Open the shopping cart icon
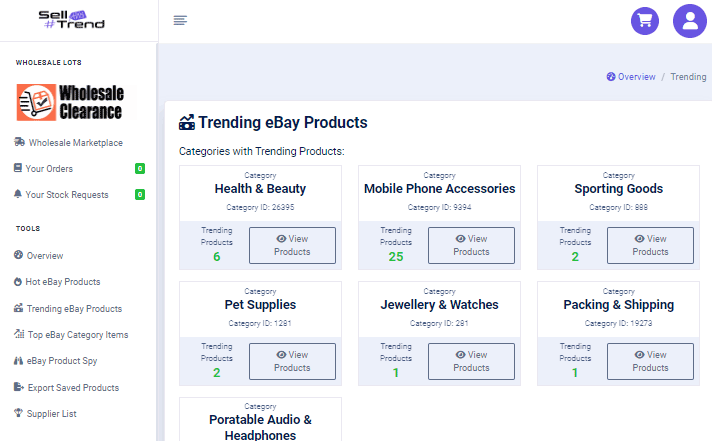Screen dimensions: 712x441 (x=645, y=21)
